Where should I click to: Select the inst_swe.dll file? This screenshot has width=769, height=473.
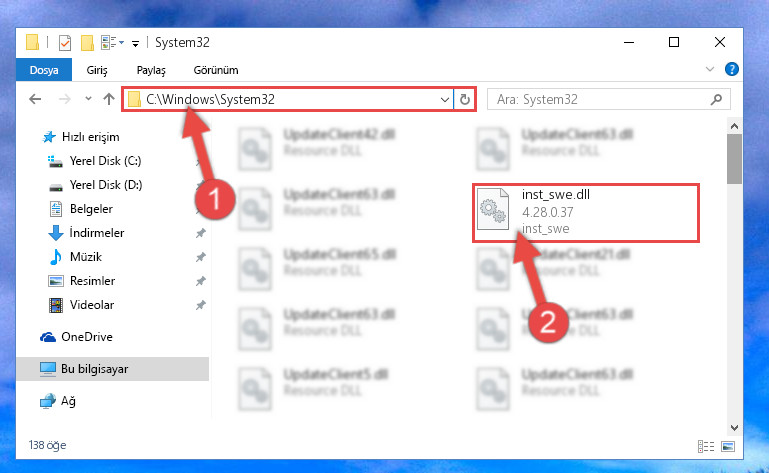coord(586,212)
